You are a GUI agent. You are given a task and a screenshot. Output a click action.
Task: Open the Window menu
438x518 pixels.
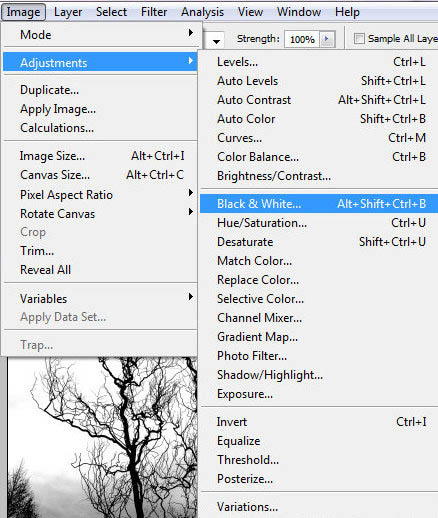point(299,12)
